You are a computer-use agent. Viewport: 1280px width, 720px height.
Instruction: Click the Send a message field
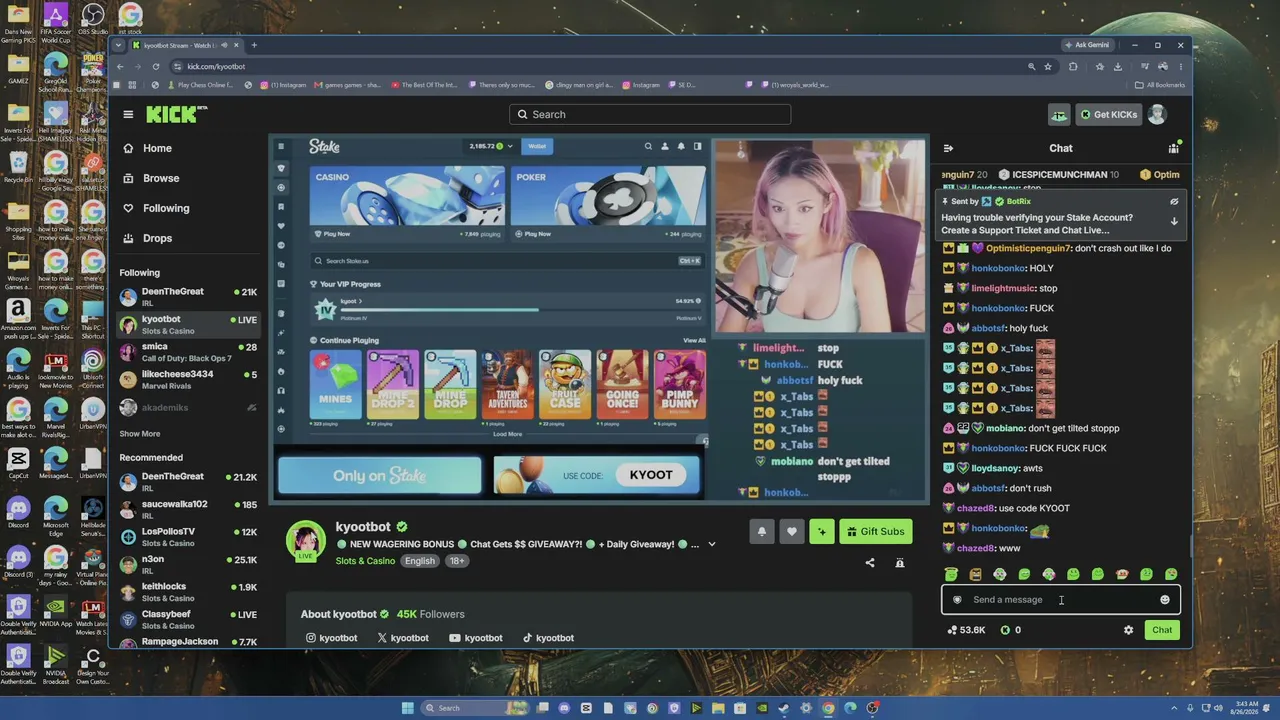pos(1060,600)
